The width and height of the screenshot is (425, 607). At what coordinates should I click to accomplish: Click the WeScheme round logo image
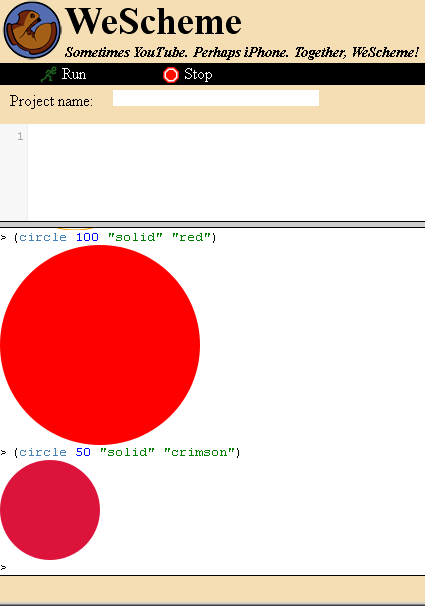pos(32,31)
